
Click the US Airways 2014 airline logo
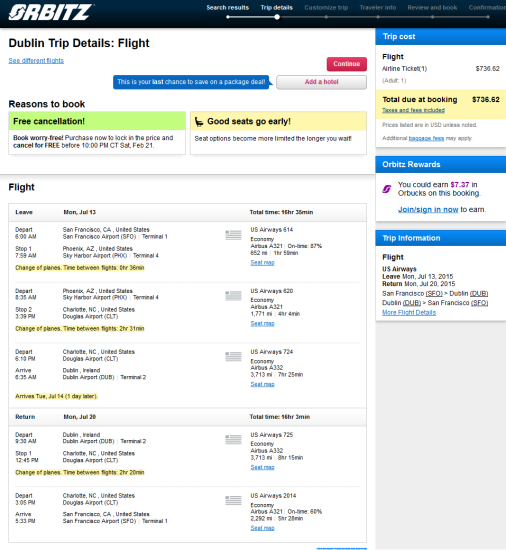click(233, 500)
